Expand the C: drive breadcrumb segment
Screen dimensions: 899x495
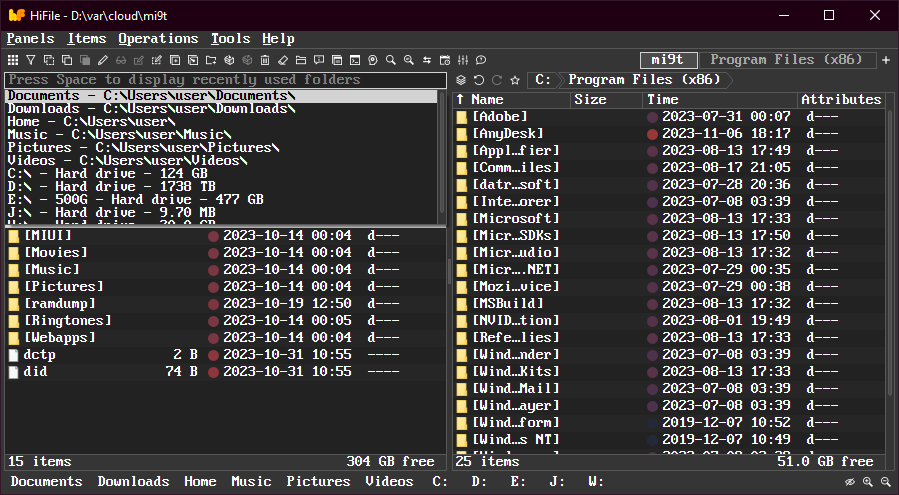542,80
